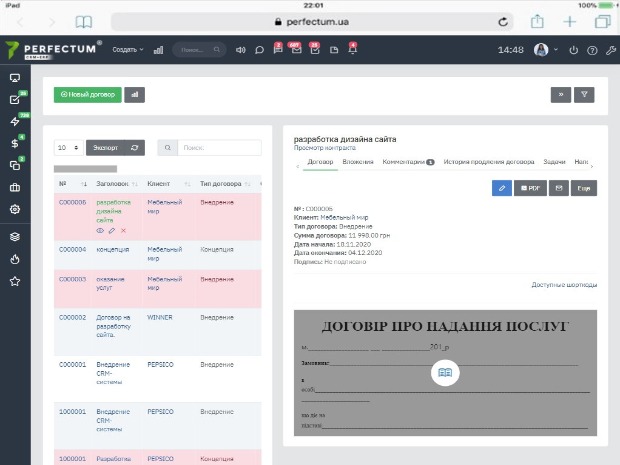View contract C000006 using eye icon
The width and height of the screenshot is (620, 465).
click(x=100, y=231)
